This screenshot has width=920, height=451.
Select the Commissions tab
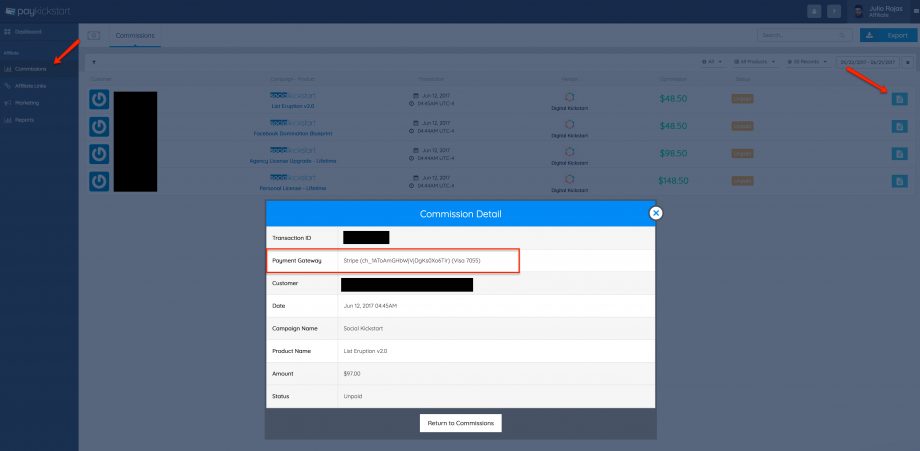tap(137, 34)
